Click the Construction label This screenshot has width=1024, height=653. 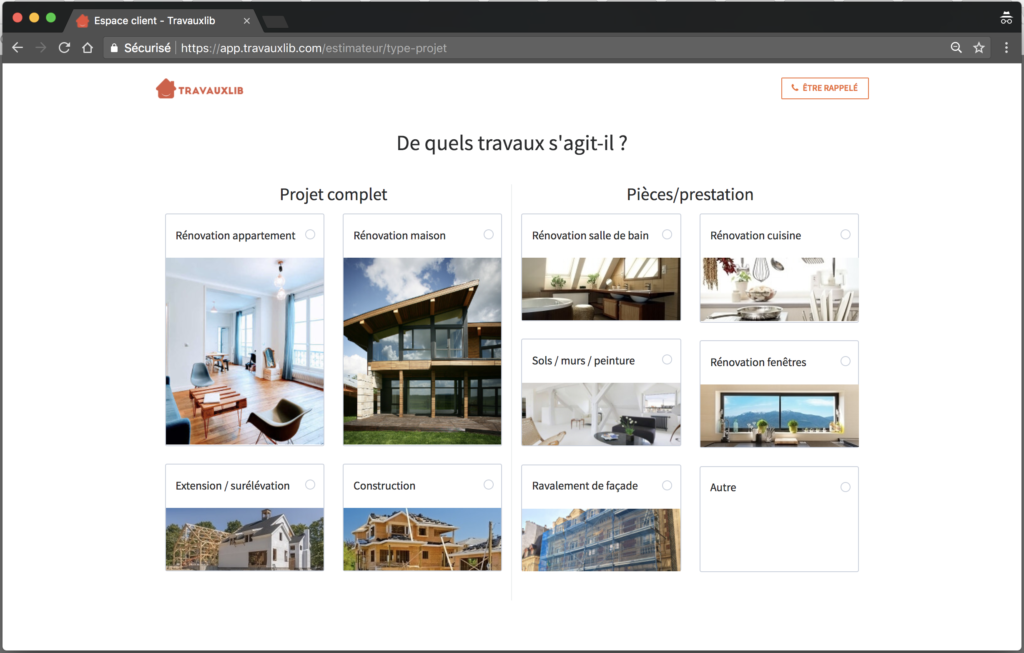pos(384,486)
